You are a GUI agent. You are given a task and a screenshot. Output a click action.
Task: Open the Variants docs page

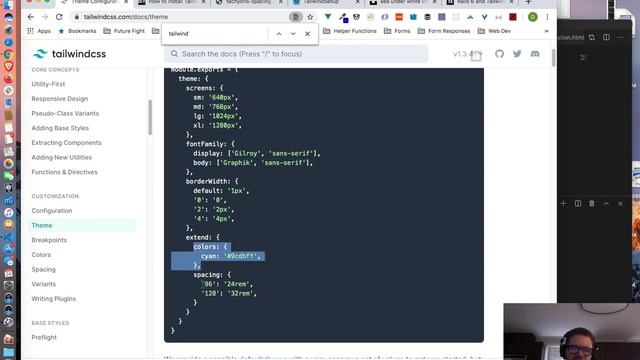pos(44,284)
